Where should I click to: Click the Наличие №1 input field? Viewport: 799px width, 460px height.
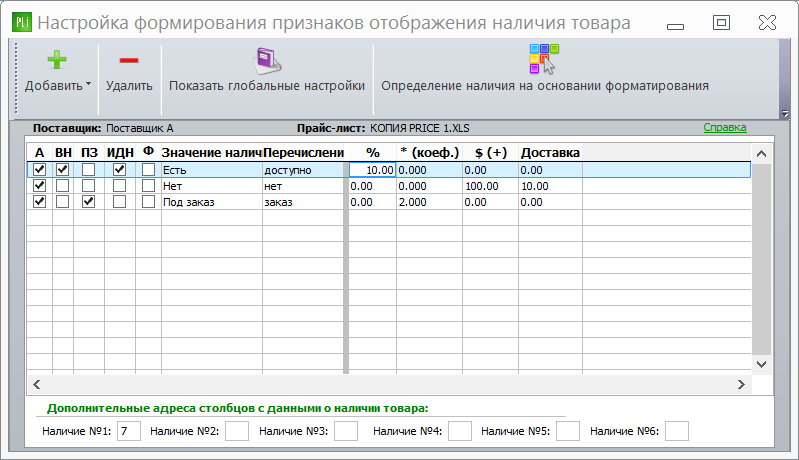(128, 431)
